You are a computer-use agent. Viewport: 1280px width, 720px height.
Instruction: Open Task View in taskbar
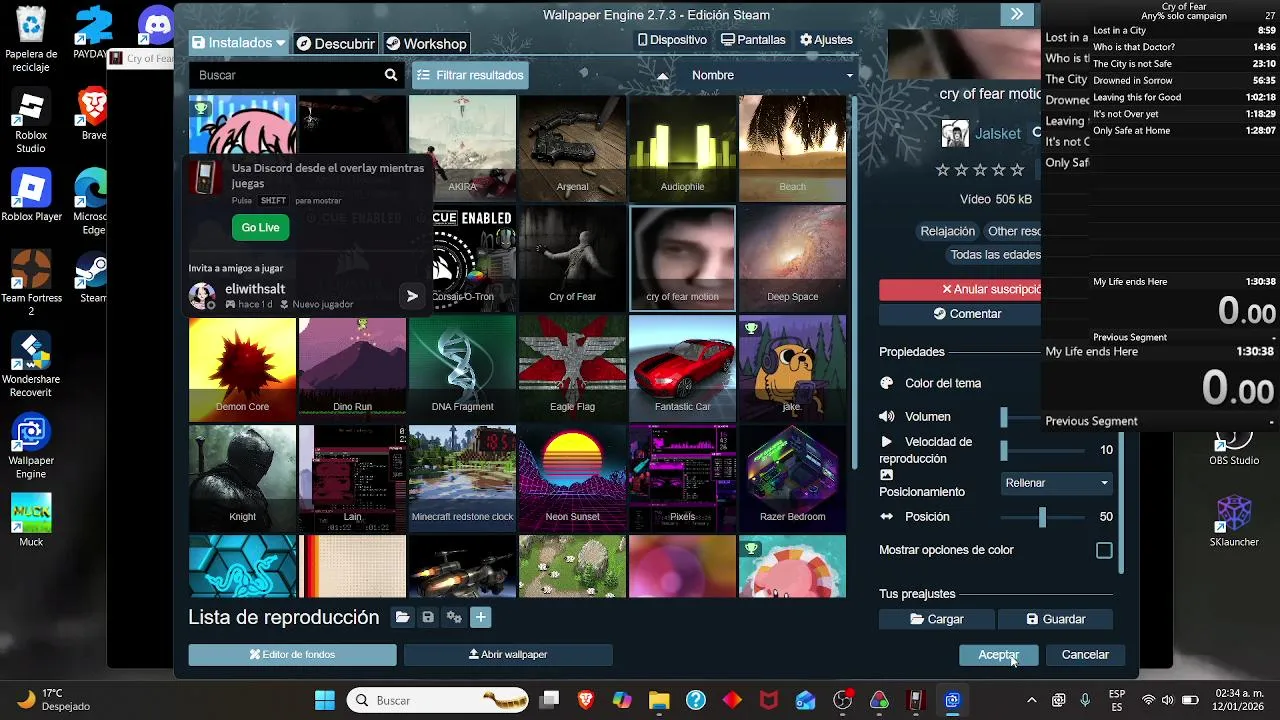[549, 700]
